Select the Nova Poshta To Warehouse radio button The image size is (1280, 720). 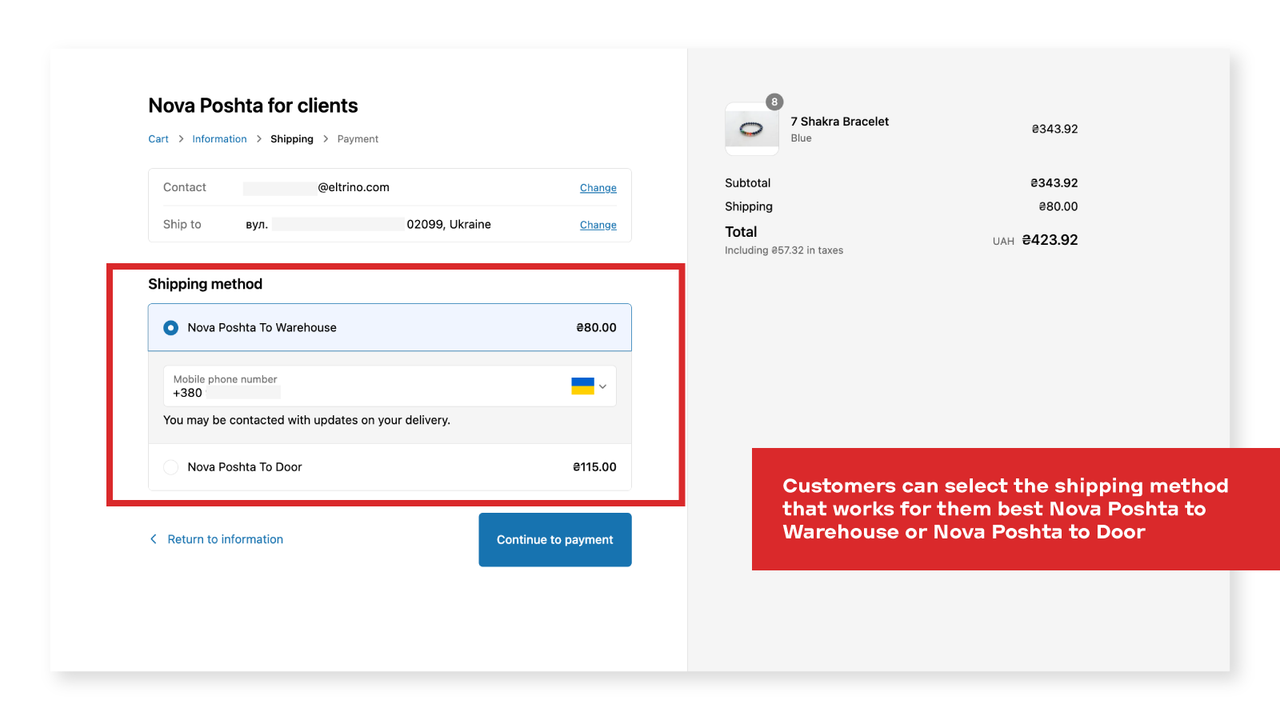click(x=170, y=327)
